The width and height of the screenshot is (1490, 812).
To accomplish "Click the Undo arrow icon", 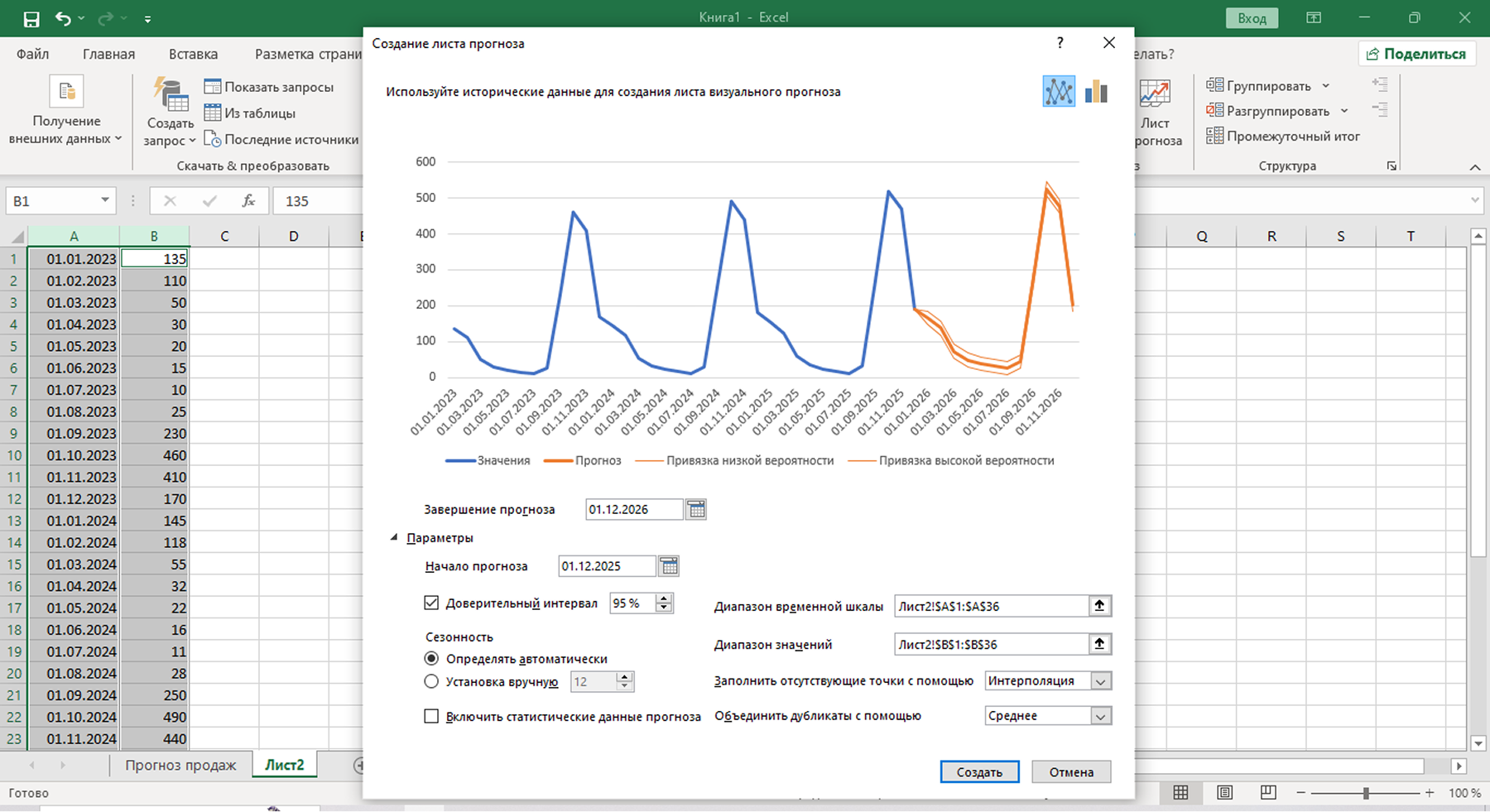I will [x=63, y=18].
